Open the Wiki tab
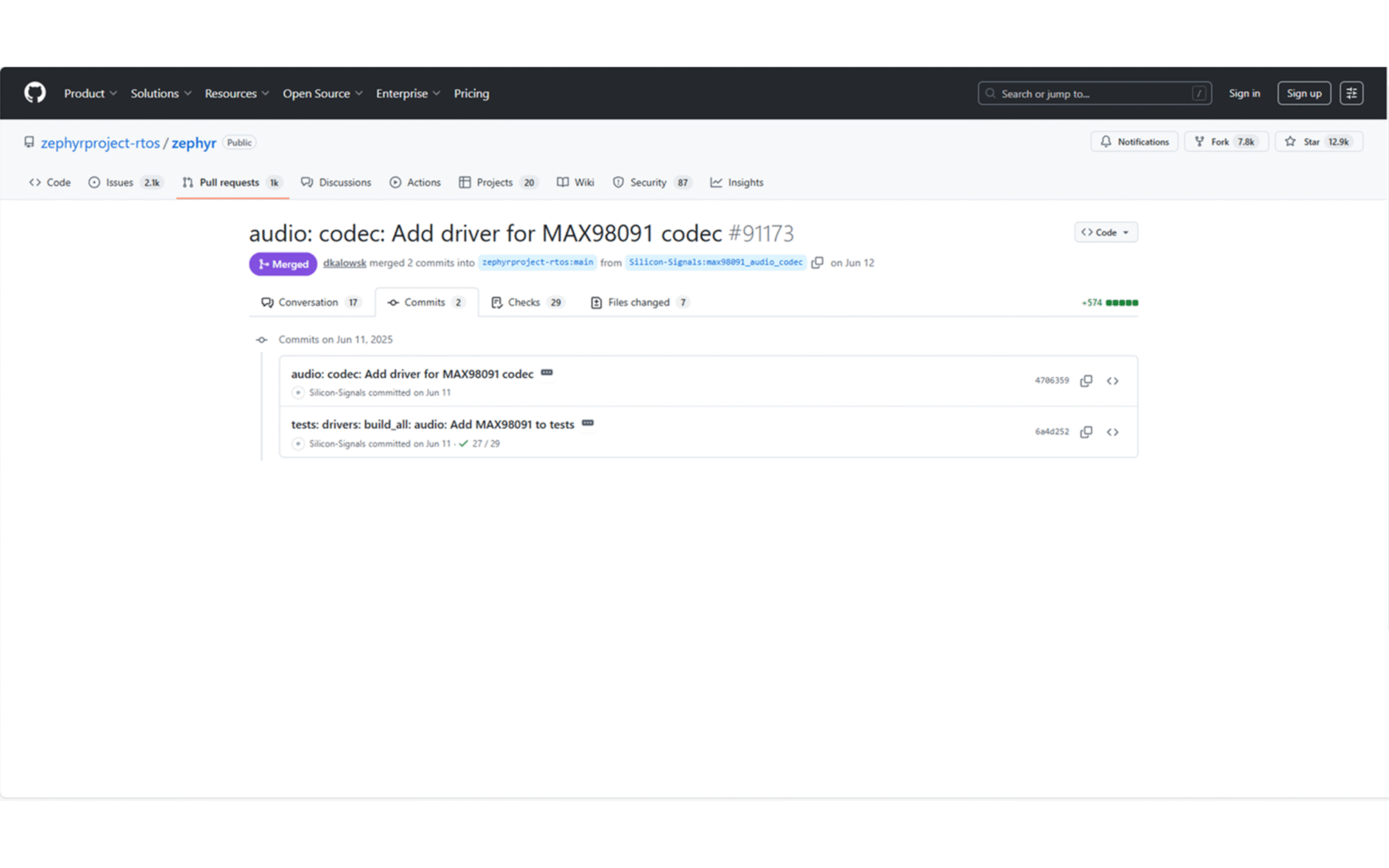The image size is (1389, 868). coord(576,182)
